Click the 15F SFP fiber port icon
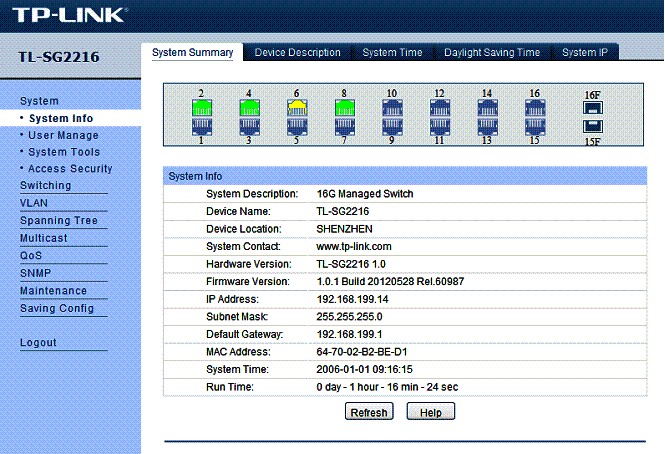 point(592,126)
